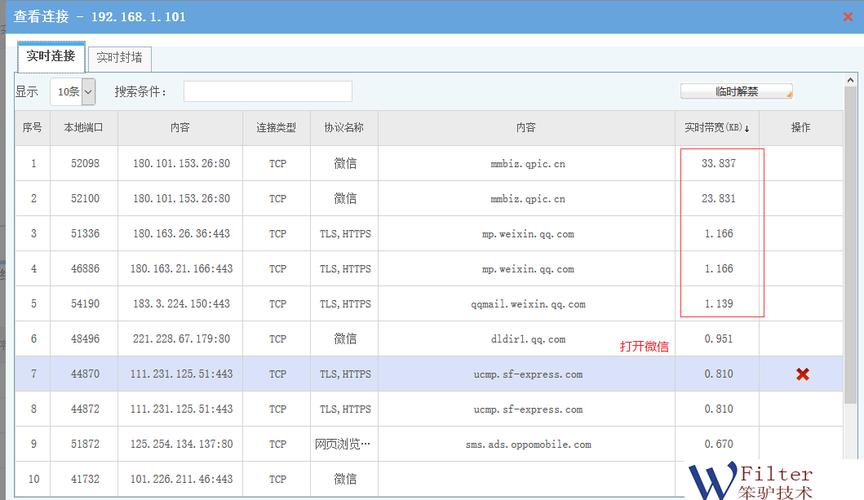Select dldir1.qq.com domain cell
Image resolution: width=864 pixels, height=500 pixels.
(528, 340)
